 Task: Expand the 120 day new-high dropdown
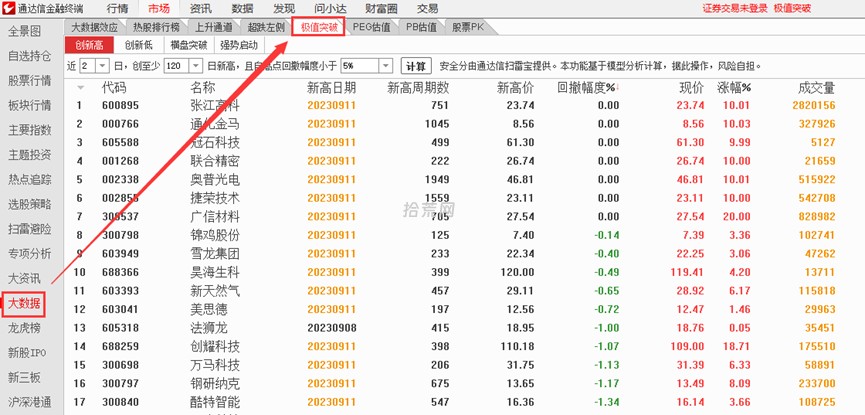click(196, 66)
